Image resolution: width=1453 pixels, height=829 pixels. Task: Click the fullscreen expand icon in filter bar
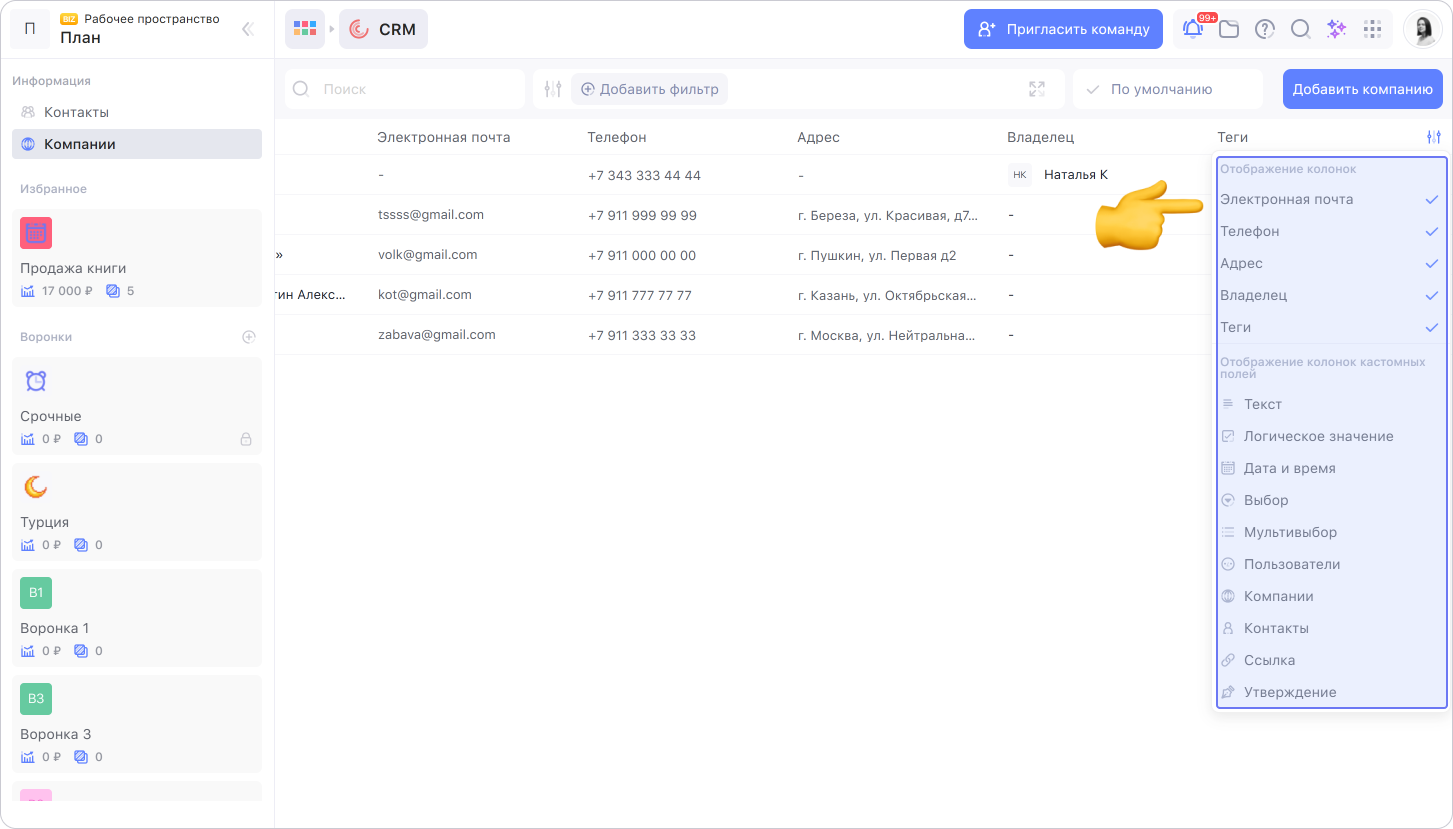click(x=1037, y=89)
